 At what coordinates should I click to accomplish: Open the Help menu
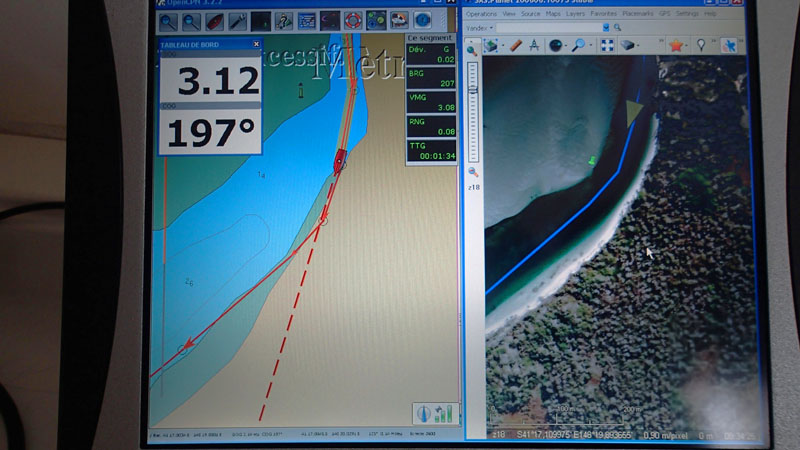pos(710,14)
